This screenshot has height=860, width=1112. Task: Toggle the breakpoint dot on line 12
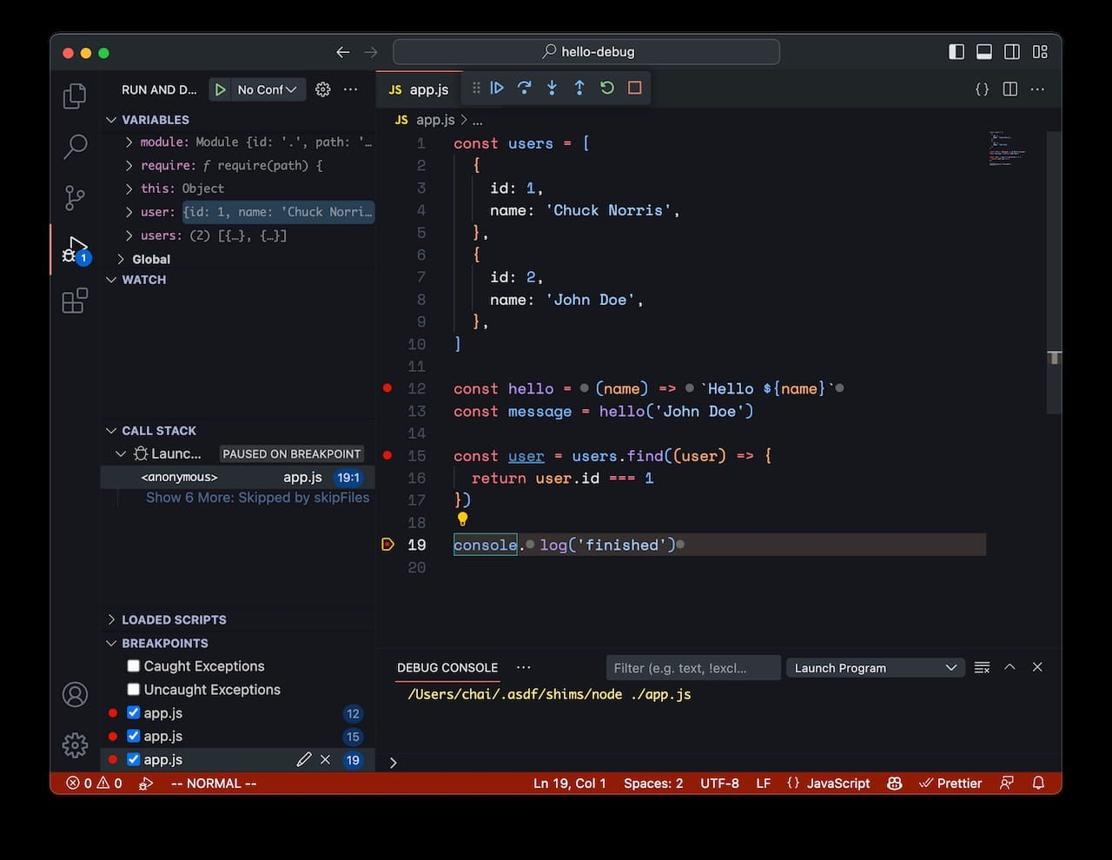(387, 388)
